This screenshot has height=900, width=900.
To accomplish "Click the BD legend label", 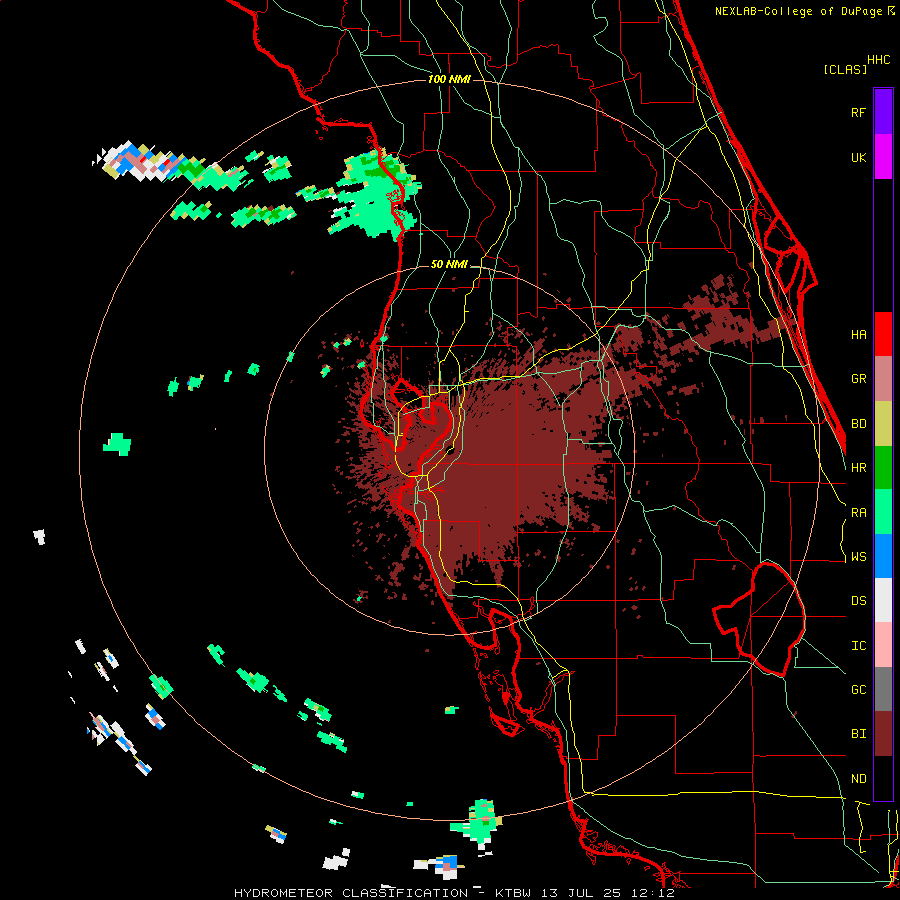I will click(858, 424).
